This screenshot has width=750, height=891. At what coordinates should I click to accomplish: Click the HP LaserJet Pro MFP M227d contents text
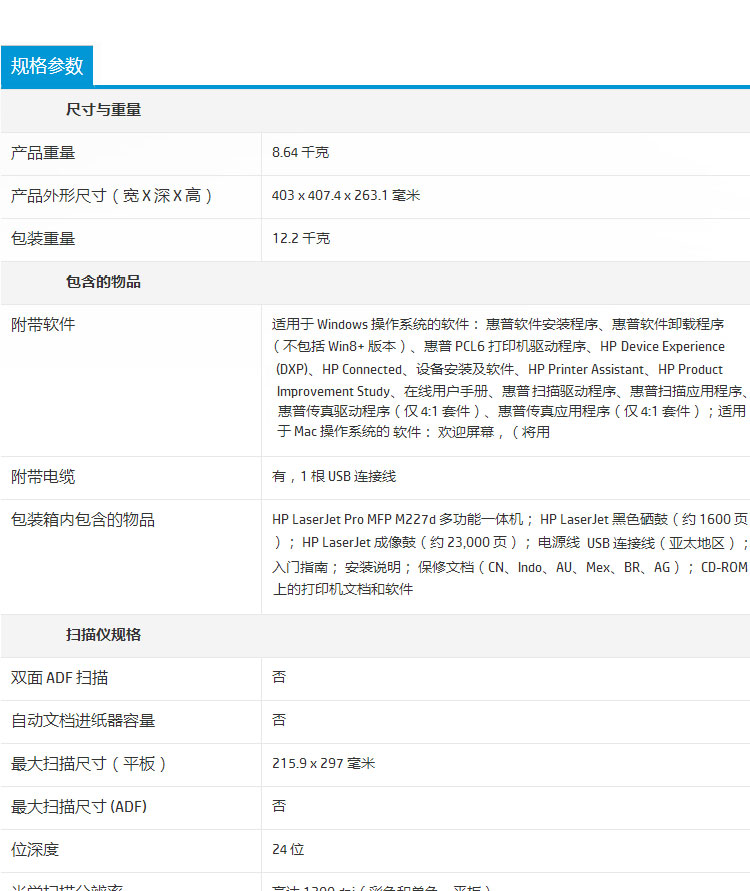(x=510, y=554)
